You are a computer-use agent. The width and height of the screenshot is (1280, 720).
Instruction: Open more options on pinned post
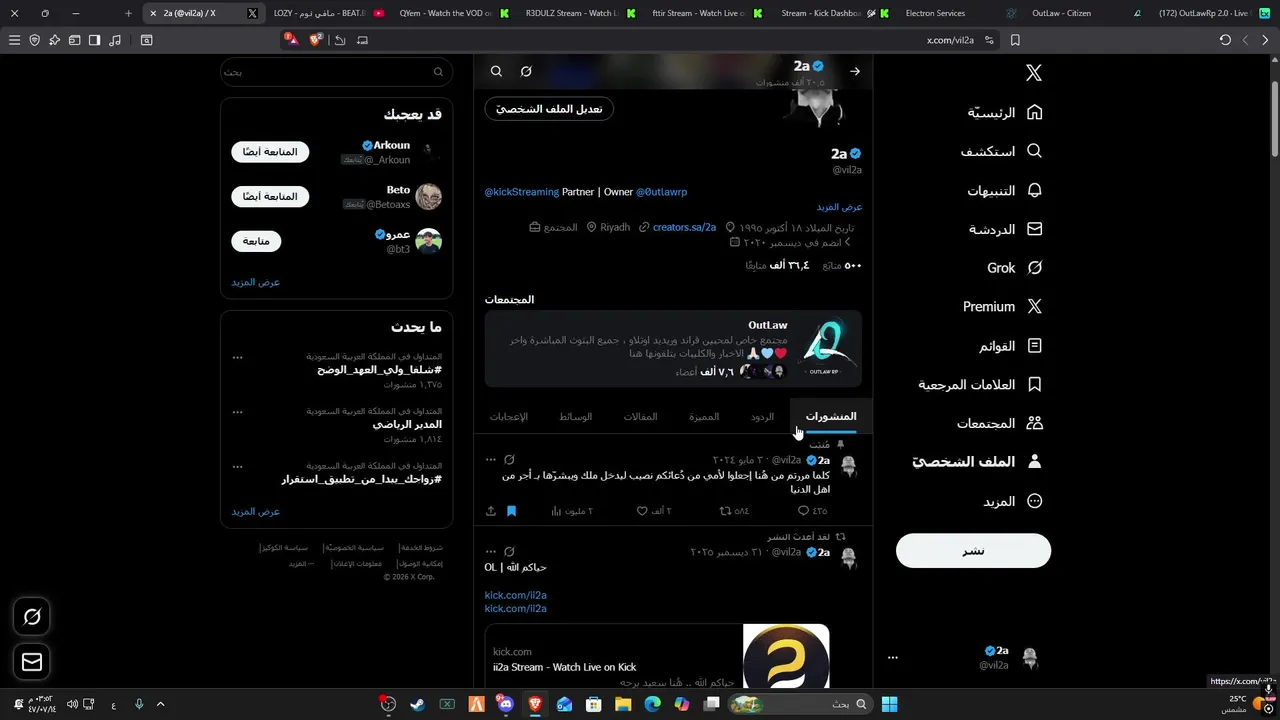pos(490,460)
